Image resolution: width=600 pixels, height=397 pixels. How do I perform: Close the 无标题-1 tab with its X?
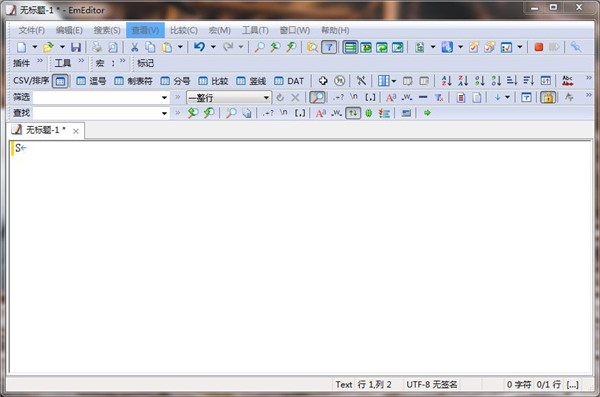click(76, 131)
